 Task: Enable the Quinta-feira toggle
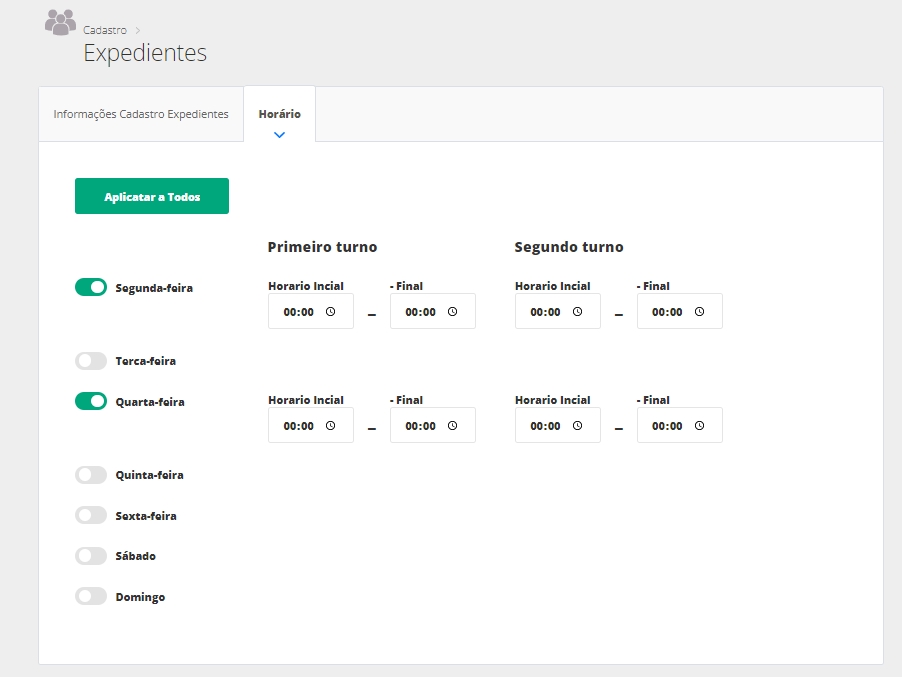click(x=91, y=475)
